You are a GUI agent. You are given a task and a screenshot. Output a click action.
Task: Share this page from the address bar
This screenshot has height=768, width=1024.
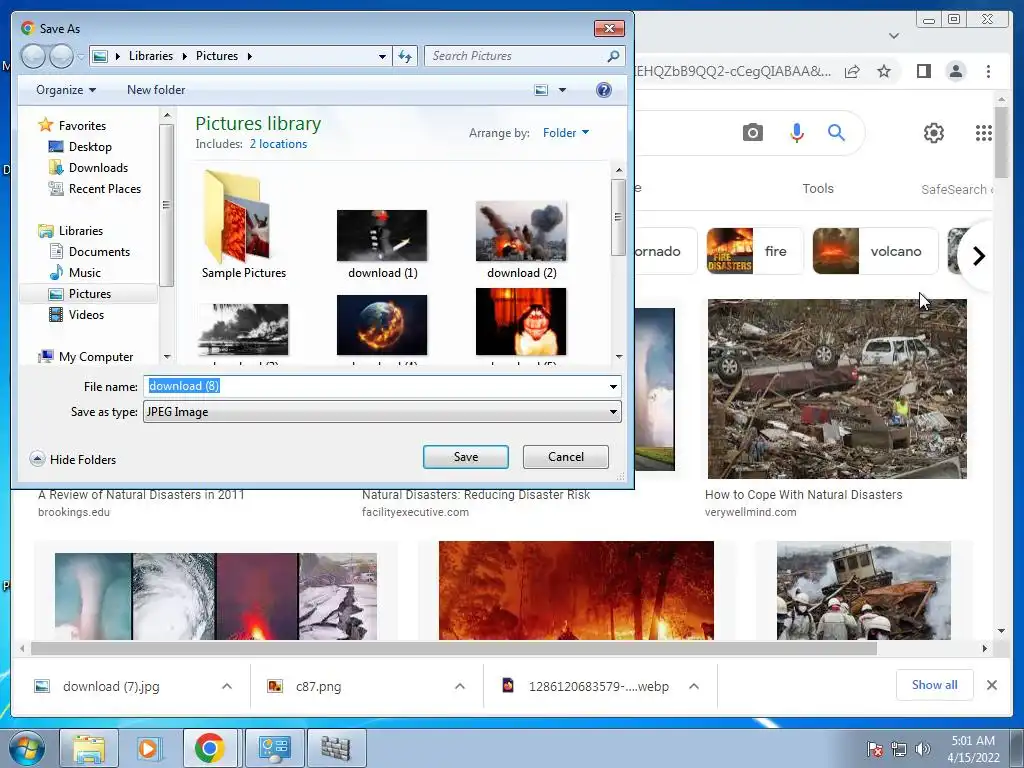coord(852,71)
